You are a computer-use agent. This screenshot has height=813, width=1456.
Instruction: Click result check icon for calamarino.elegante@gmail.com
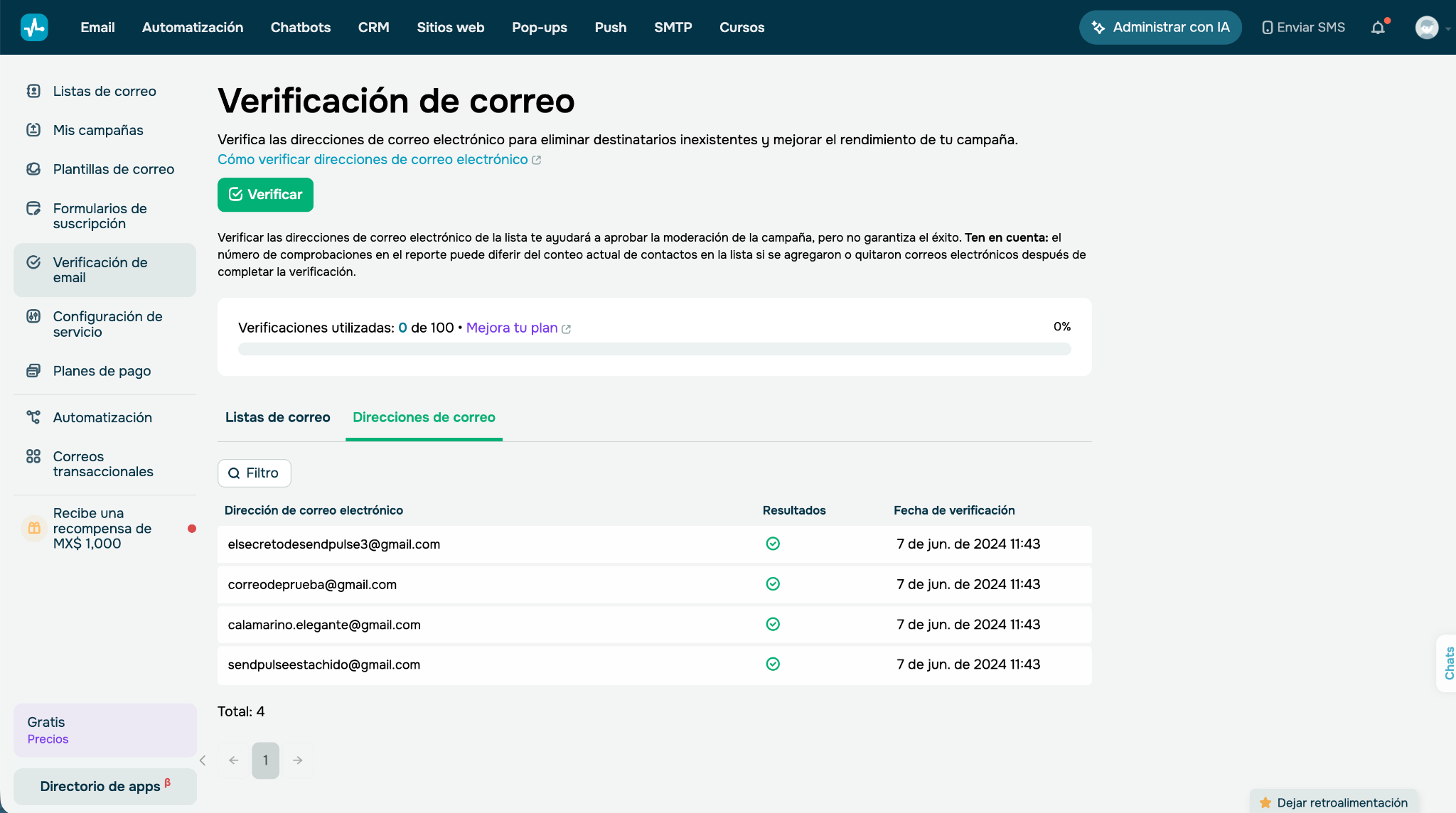pos(773,624)
